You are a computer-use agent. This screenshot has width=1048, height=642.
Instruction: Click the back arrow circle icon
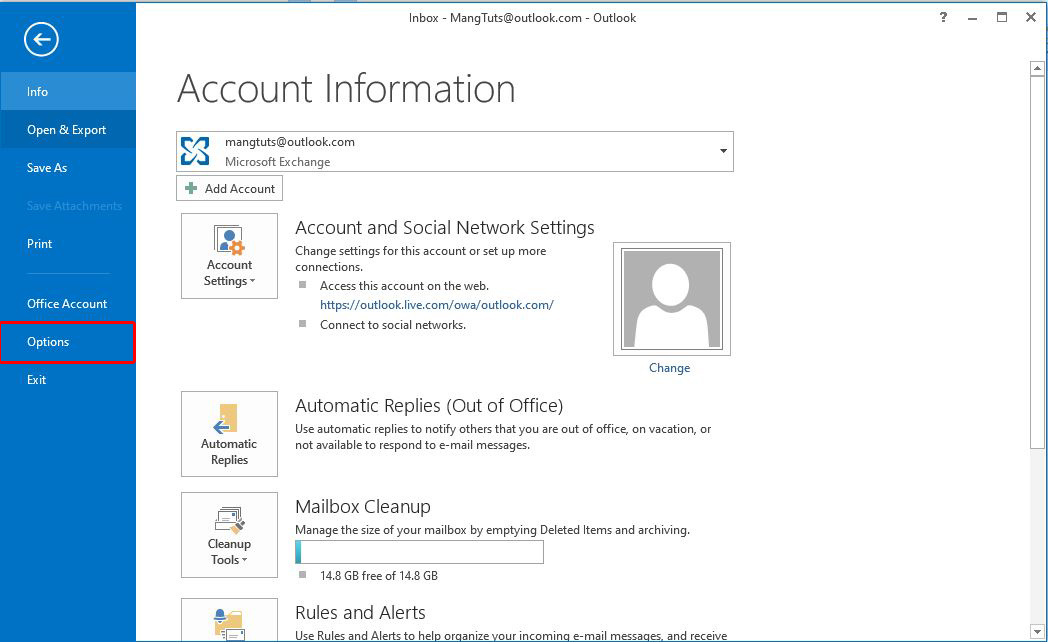tap(41, 39)
